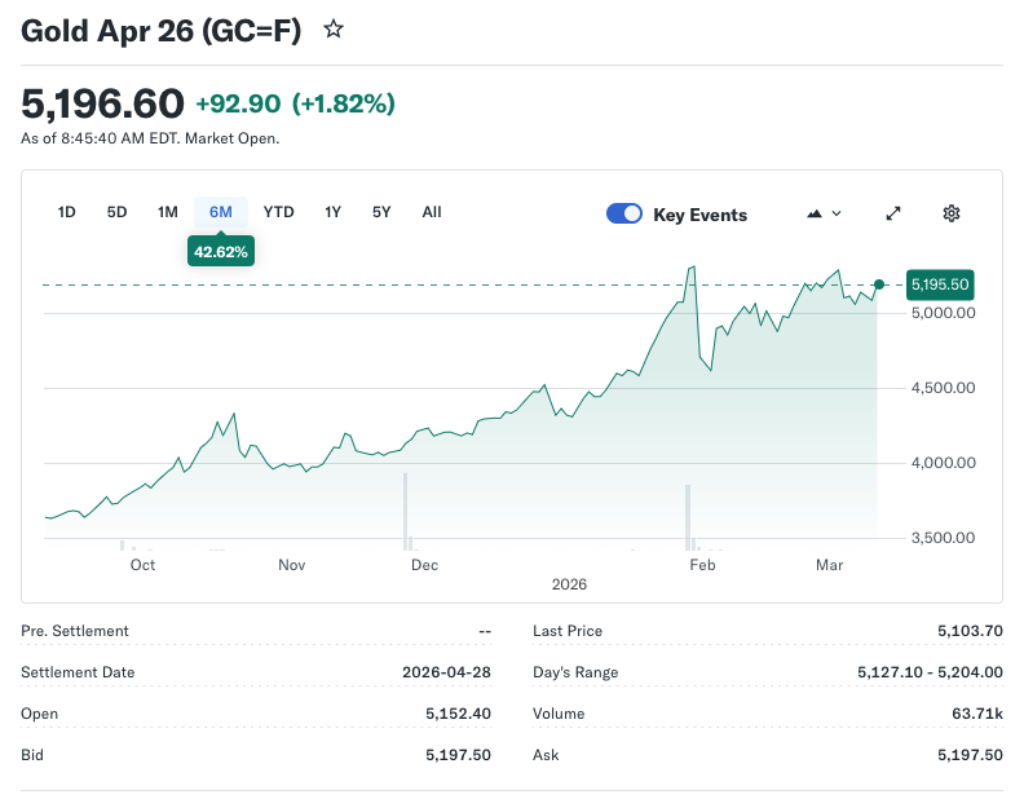Click the 42.62% performance badge

[x=221, y=251]
